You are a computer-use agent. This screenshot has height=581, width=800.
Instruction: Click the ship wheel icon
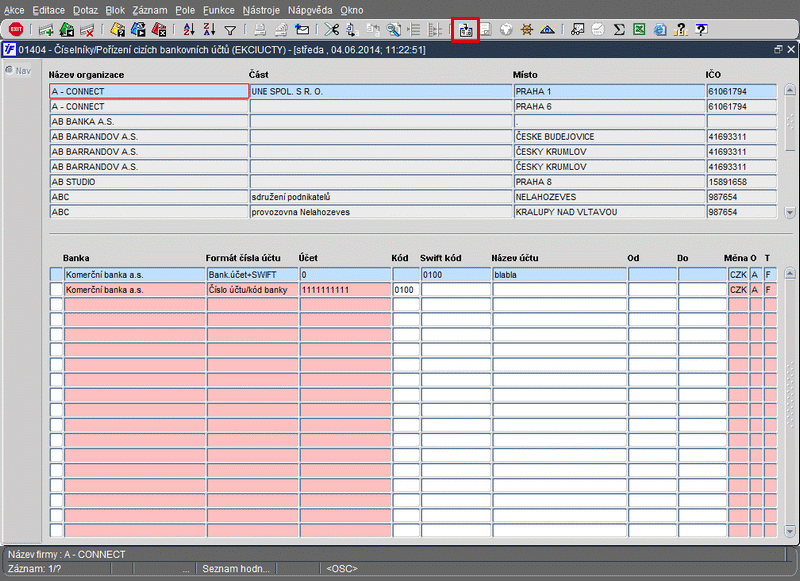[x=526, y=30]
